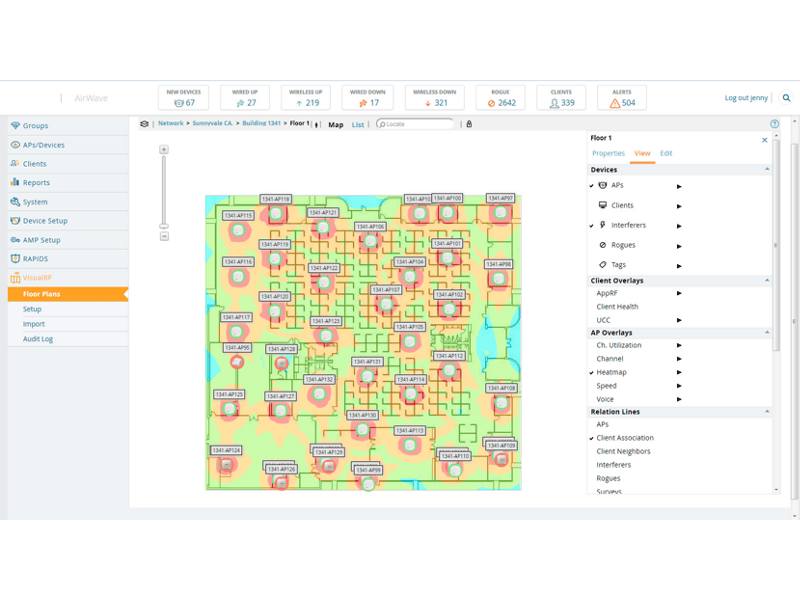Click the lock icon in the floor toolbar
800x600 pixels.
(x=469, y=124)
